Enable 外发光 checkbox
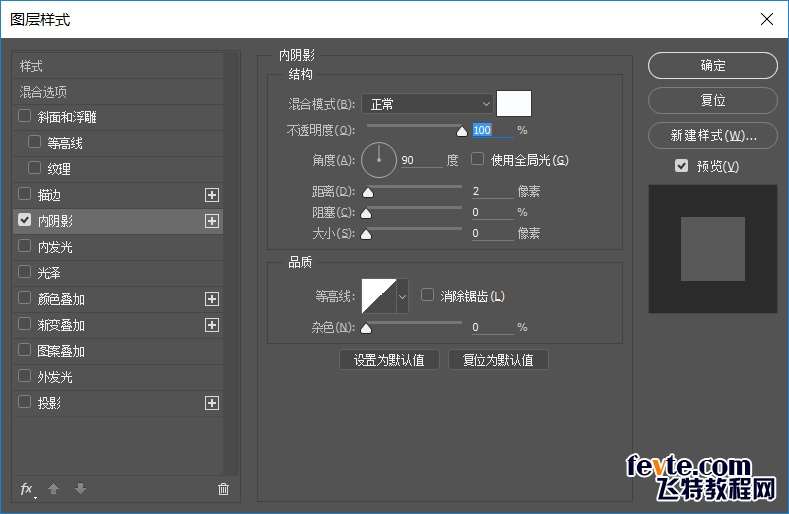789x514 pixels. pos(24,376)
